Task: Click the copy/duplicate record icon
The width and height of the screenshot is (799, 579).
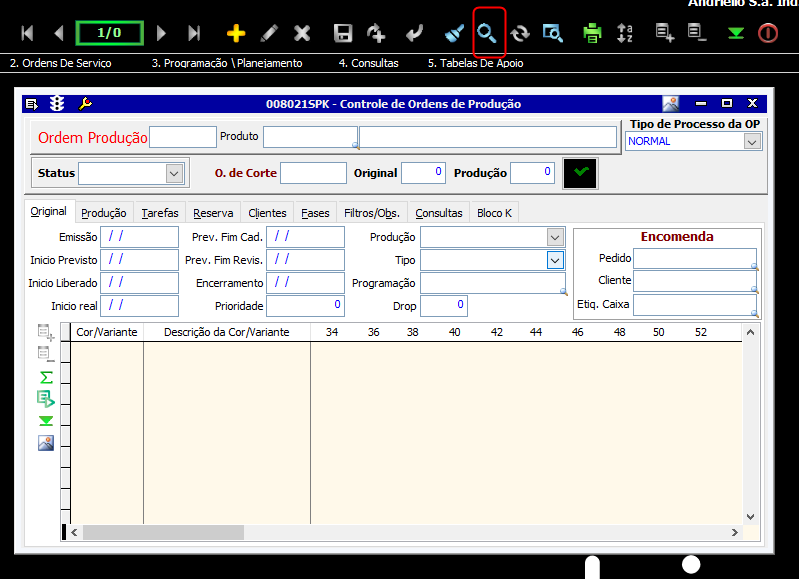Action: tap(376, 33)
